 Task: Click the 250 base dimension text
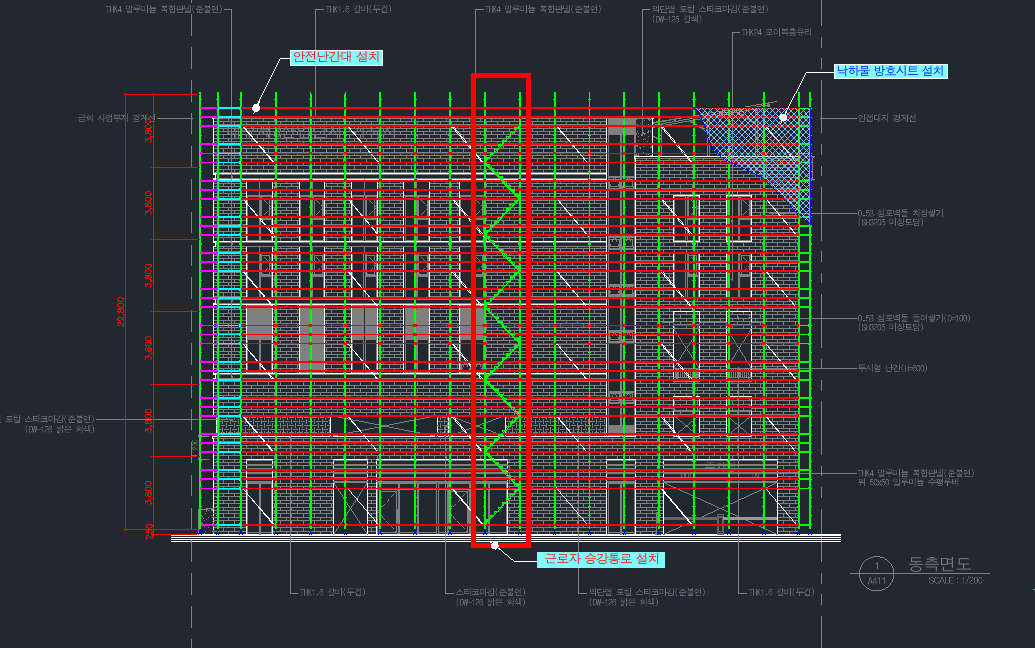[x=150, y=531]
